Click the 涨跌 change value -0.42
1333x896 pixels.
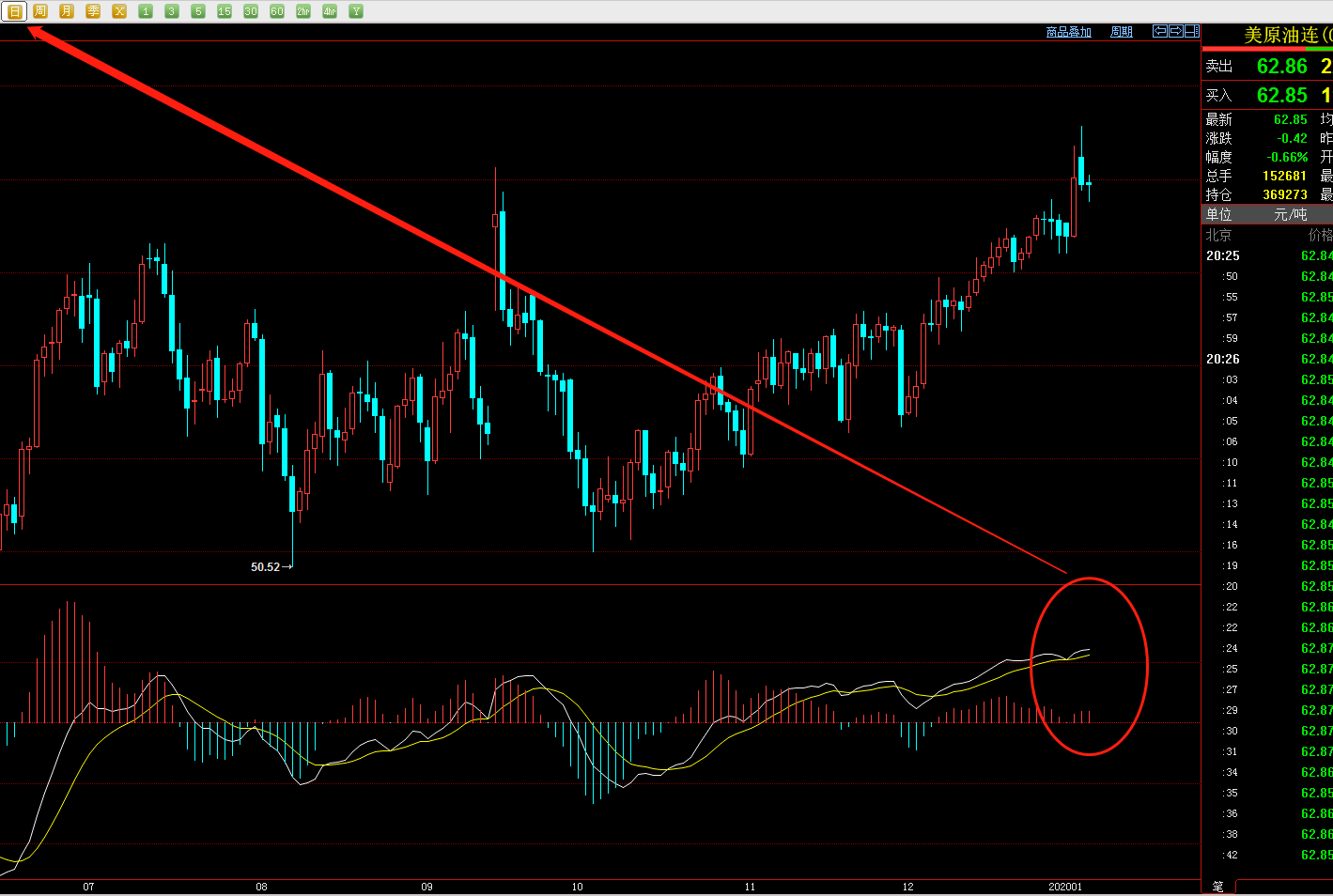click(1292, 139)
